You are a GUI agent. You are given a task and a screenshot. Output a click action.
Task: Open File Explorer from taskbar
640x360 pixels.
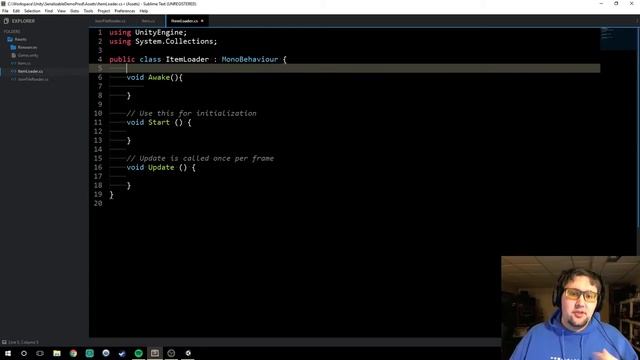pyautogui.click(x=57, y=353)
